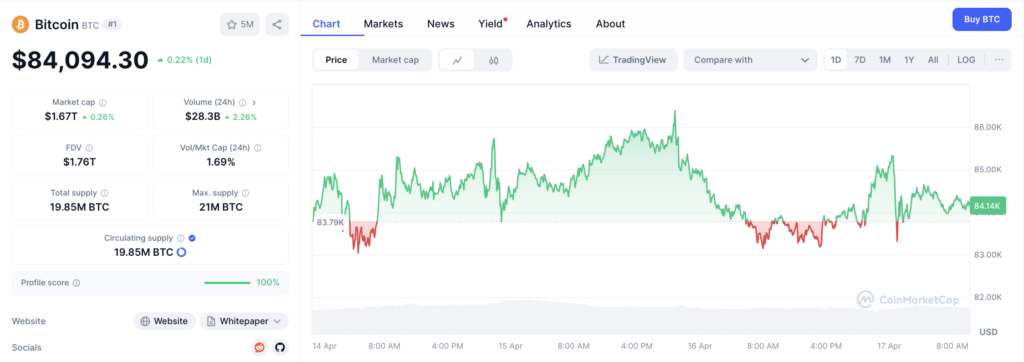Open Total supply info icon

[105, 193]
